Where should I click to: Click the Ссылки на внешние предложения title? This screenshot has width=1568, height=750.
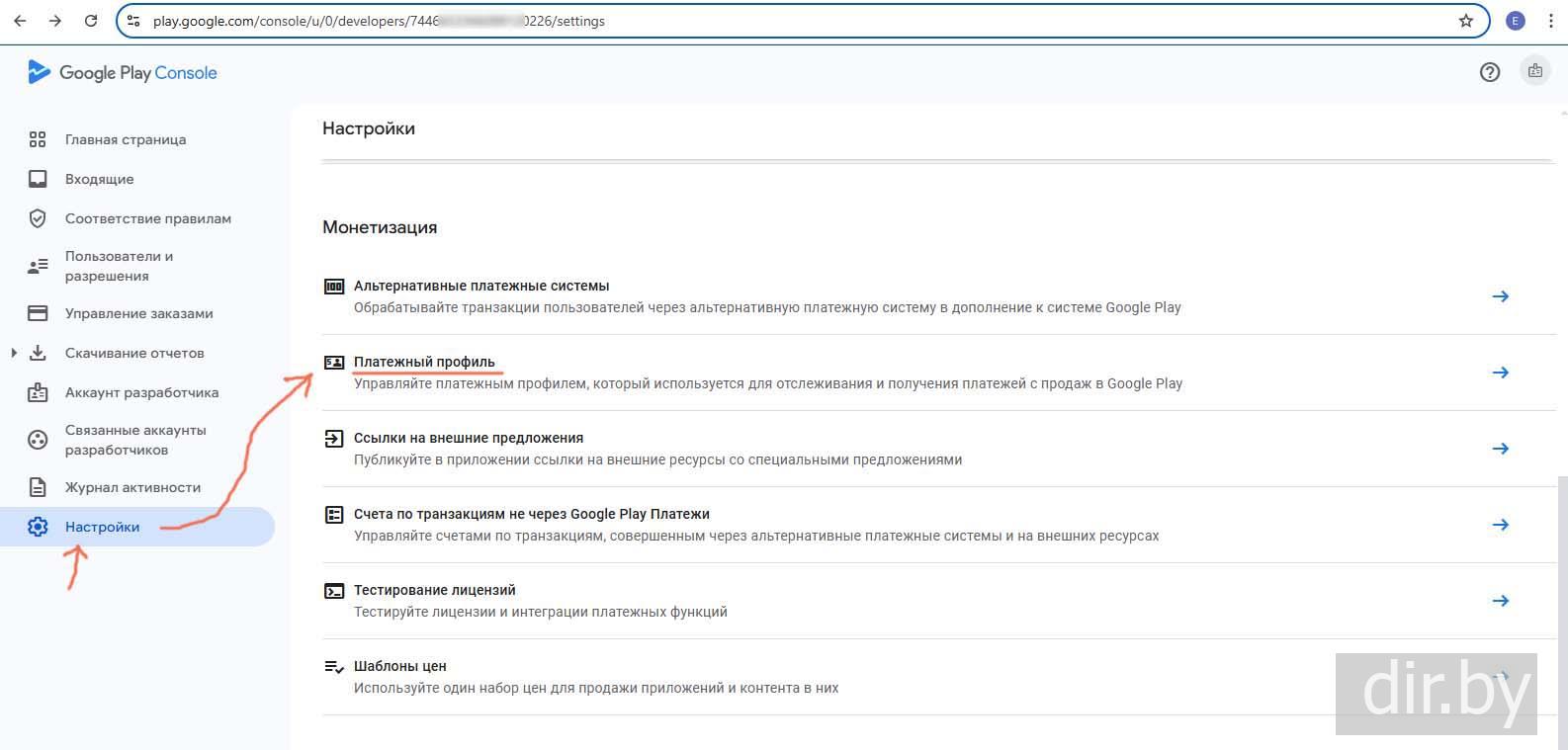point(469,438)
